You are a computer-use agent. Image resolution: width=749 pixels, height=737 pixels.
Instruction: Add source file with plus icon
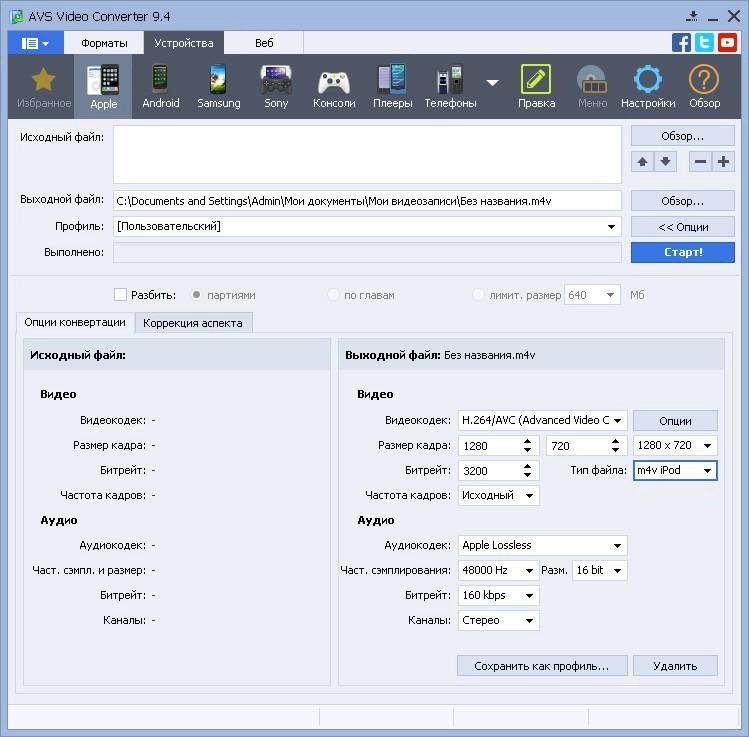[723, 162]
